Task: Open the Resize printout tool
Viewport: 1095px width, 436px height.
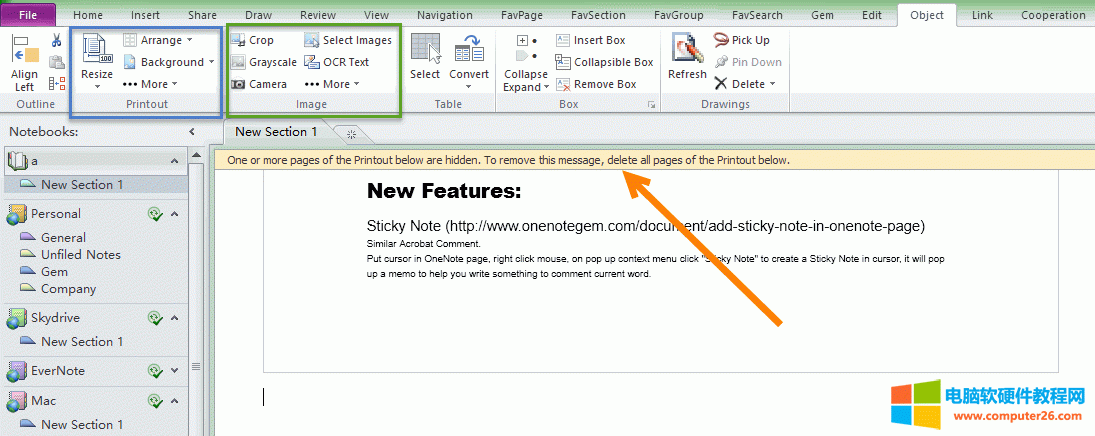Action: coord(96,61)
